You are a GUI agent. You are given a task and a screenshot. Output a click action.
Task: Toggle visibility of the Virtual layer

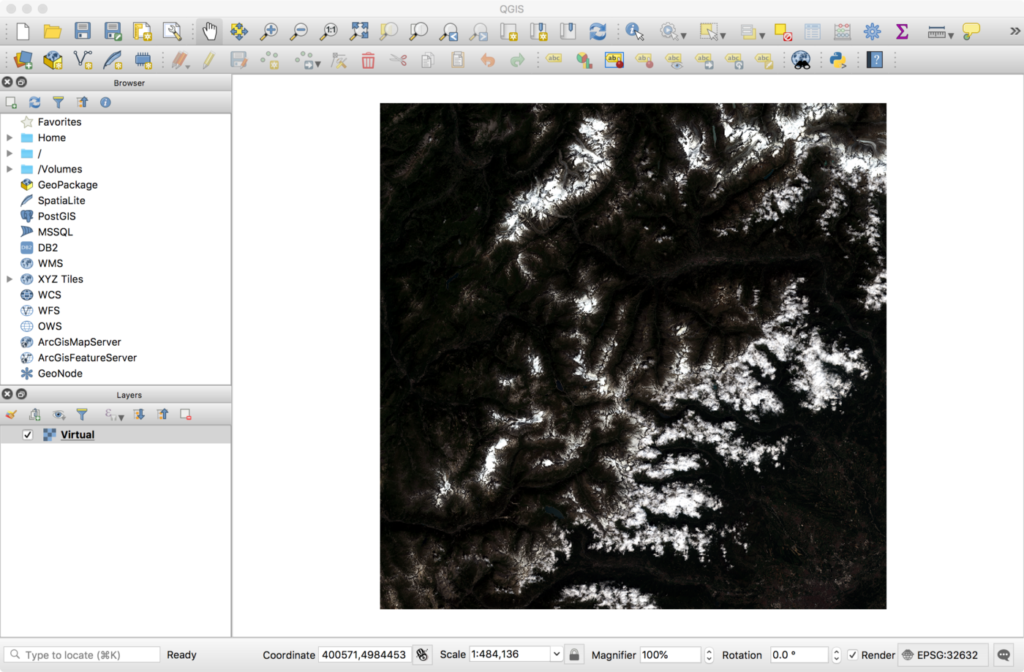(x=27, y=435)
